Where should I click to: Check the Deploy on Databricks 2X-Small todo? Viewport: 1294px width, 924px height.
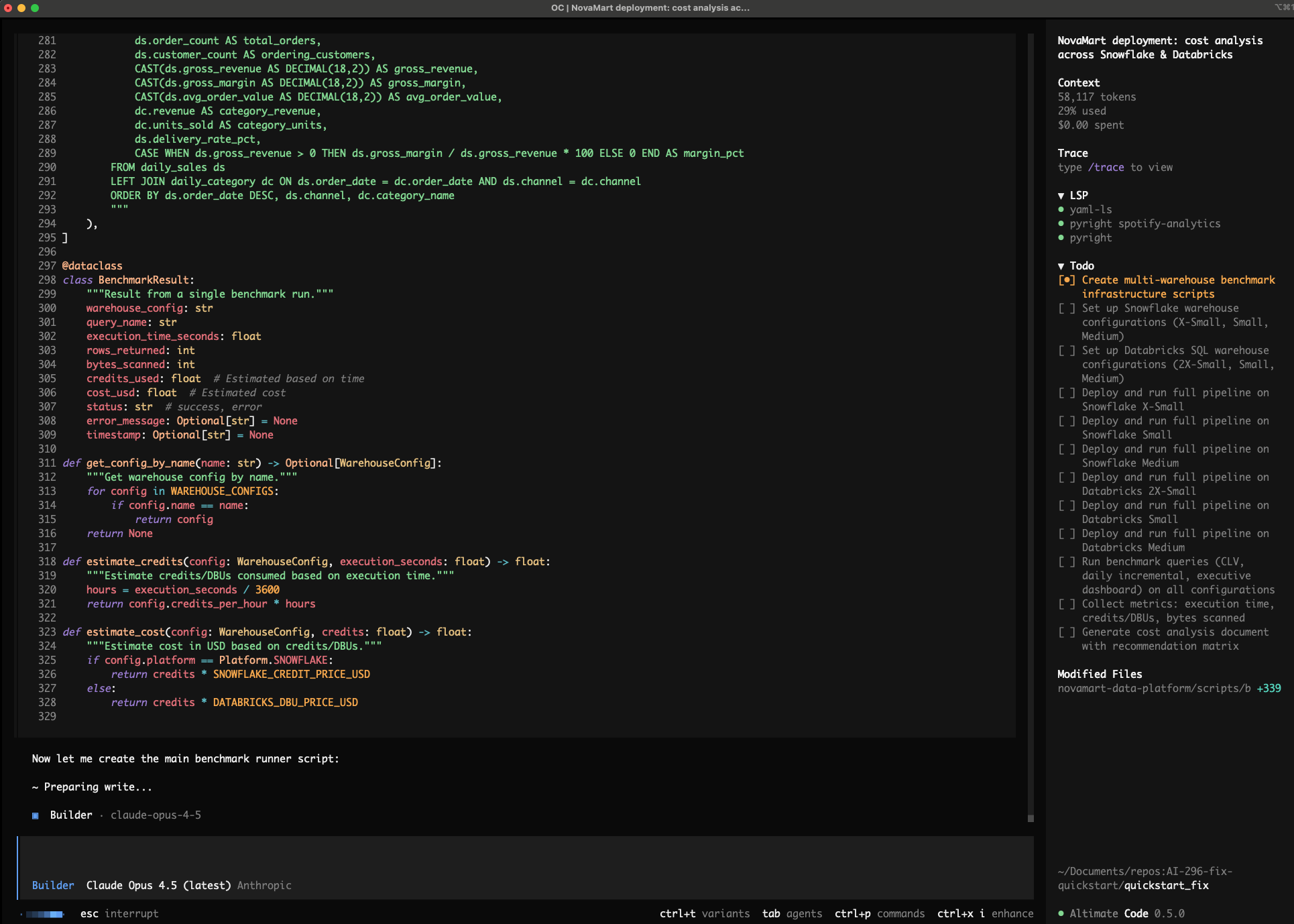(x=1067, y=477)
